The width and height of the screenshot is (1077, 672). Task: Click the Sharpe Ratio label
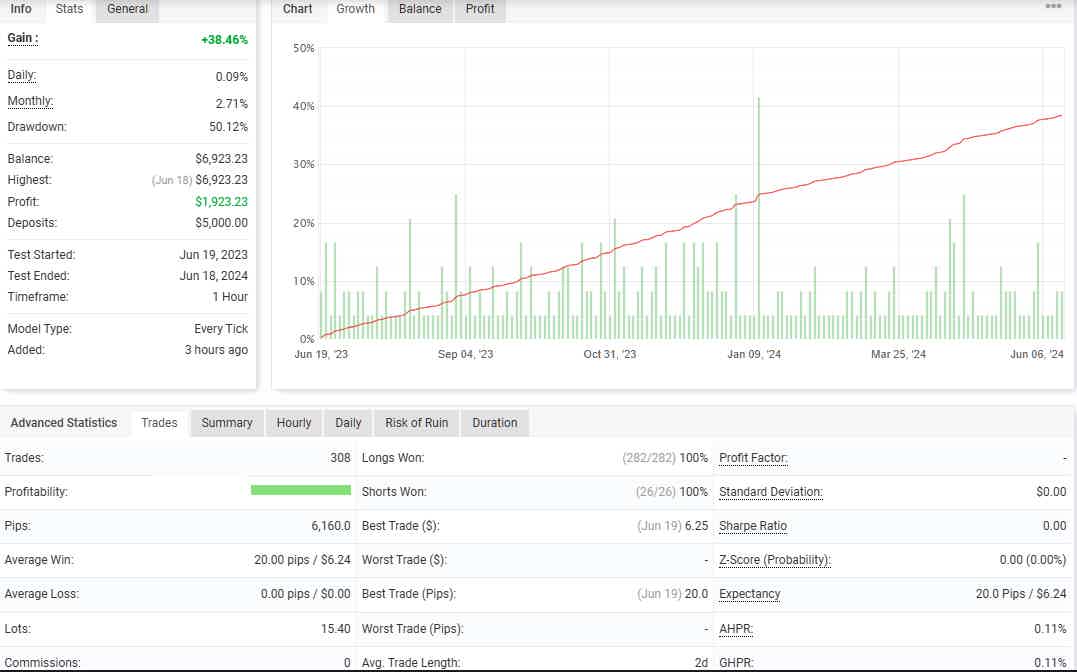tap(753, 526)
